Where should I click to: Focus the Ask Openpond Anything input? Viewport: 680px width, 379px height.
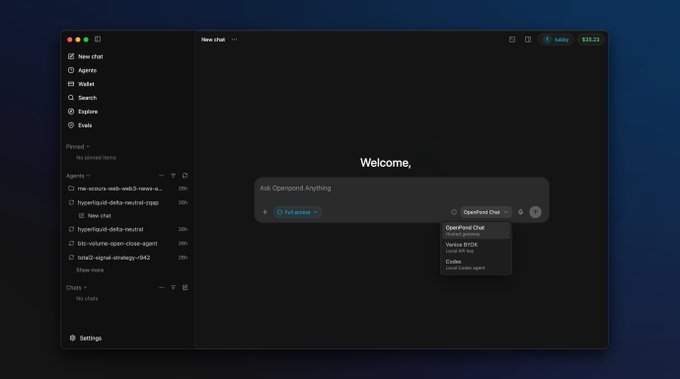[x=401, y=188]
